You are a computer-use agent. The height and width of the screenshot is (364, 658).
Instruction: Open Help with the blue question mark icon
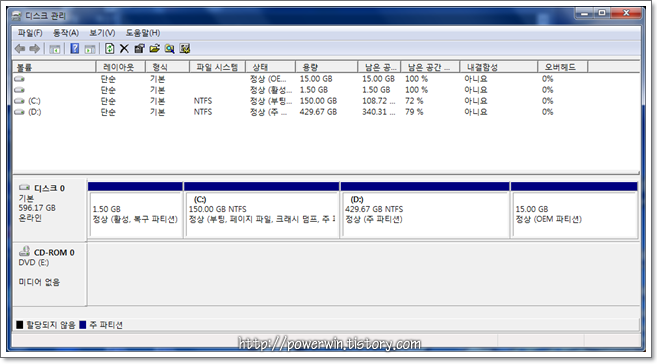tap(75, 49)
